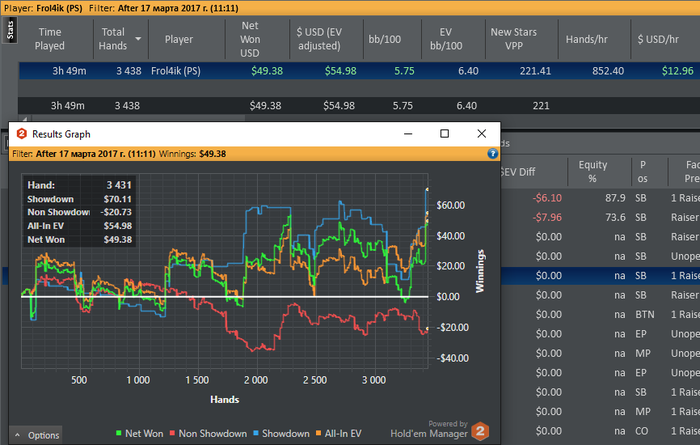
Task: Close the Results Graph window
Action: (482, 134)
